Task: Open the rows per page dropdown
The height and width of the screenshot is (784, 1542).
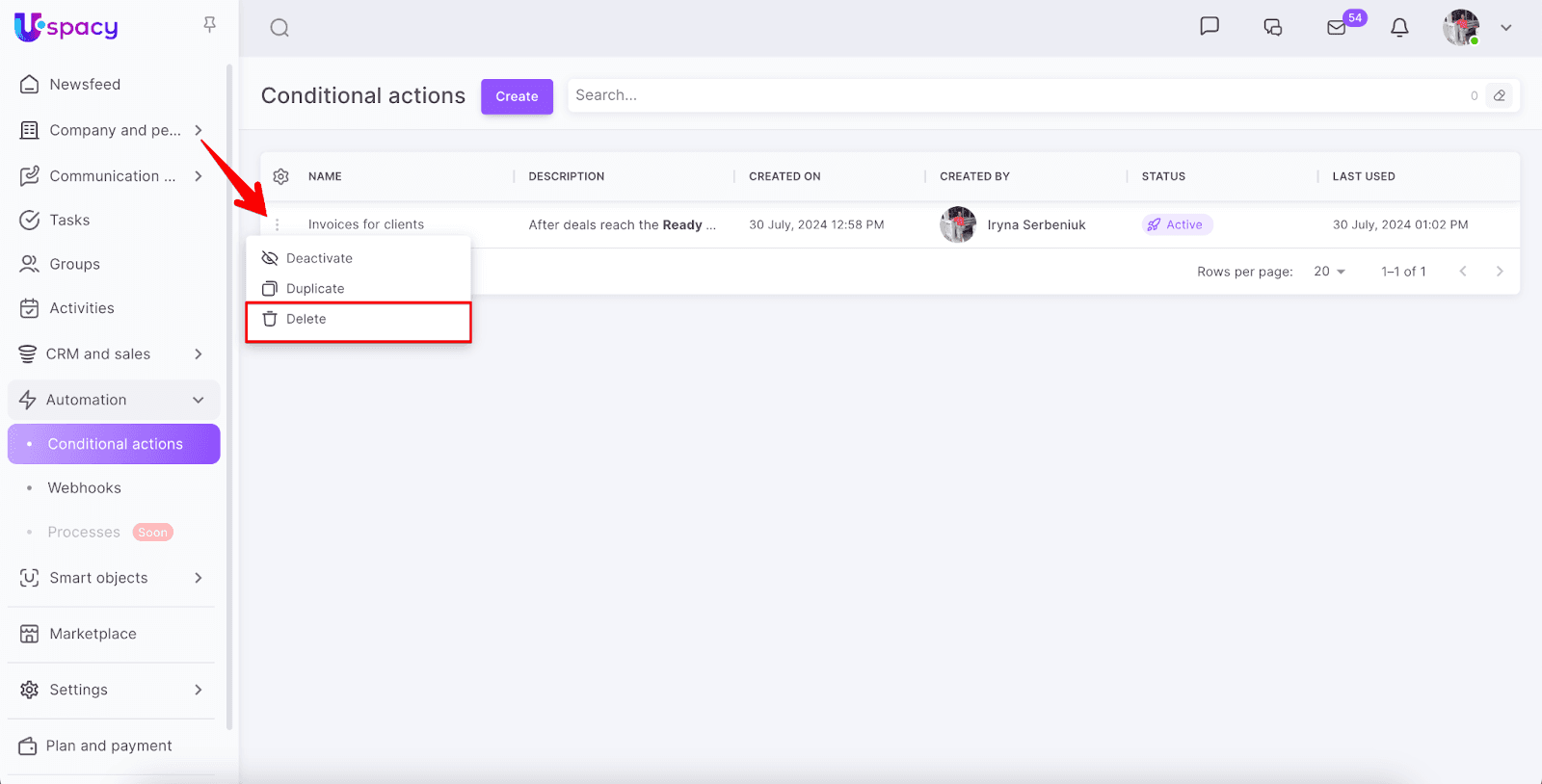Action: (x=1329, y=272)
